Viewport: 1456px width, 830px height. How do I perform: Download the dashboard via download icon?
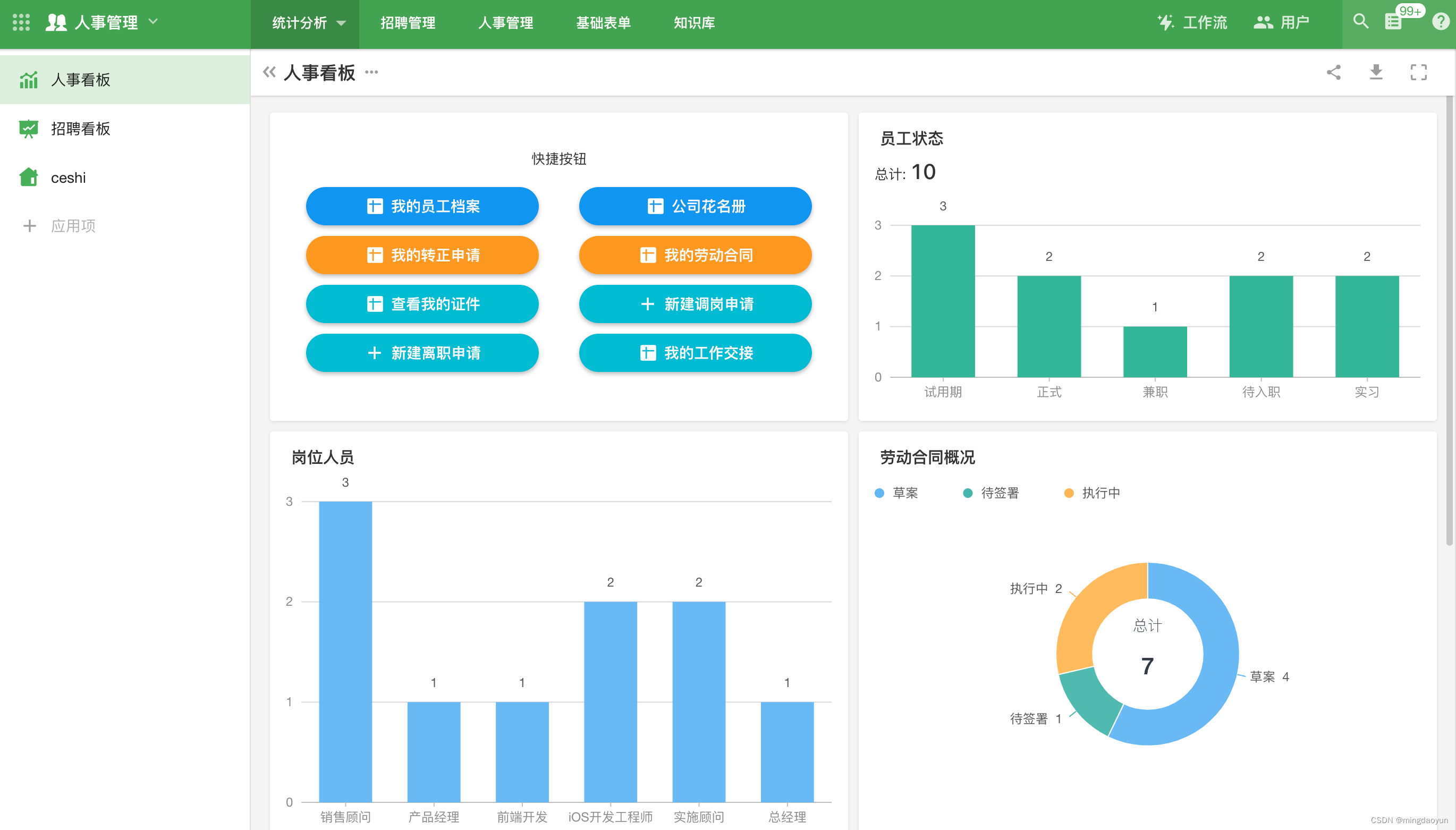tap(1376, 72)
